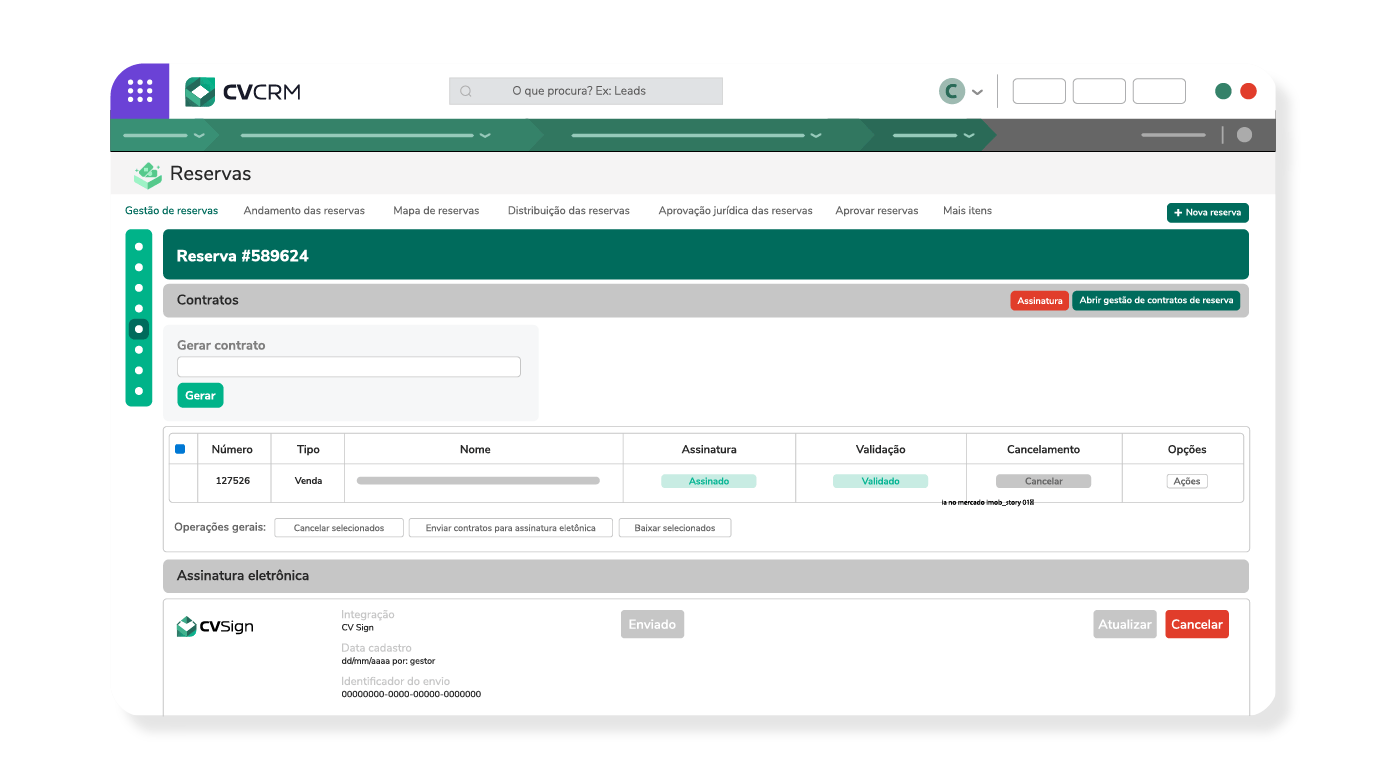Select the third step dot in sidebar

tap(139, 288)
